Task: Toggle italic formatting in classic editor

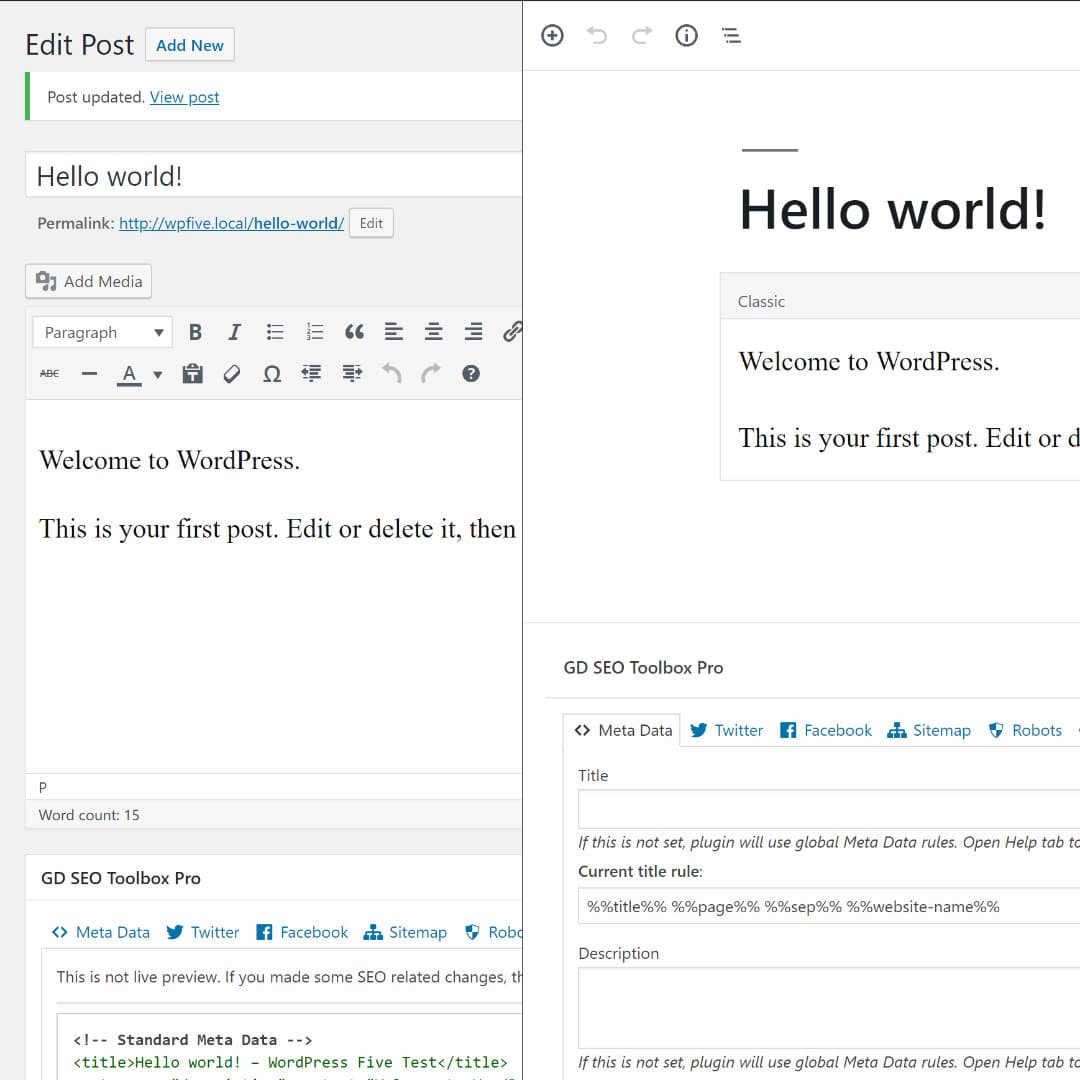Action: (234, 333)
